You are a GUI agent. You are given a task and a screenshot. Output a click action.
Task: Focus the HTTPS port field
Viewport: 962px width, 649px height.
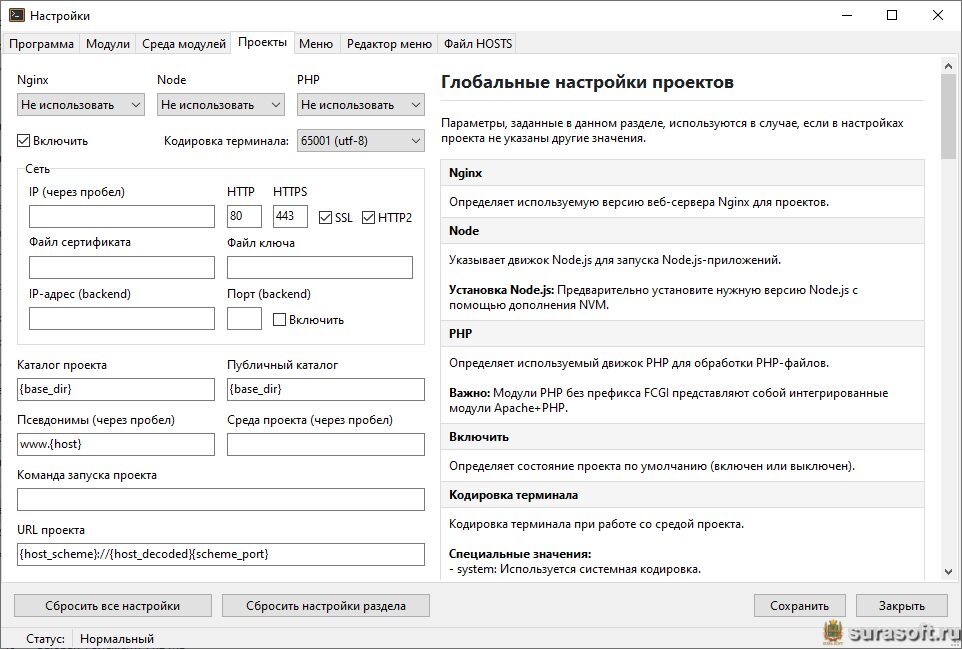point(289,217)
